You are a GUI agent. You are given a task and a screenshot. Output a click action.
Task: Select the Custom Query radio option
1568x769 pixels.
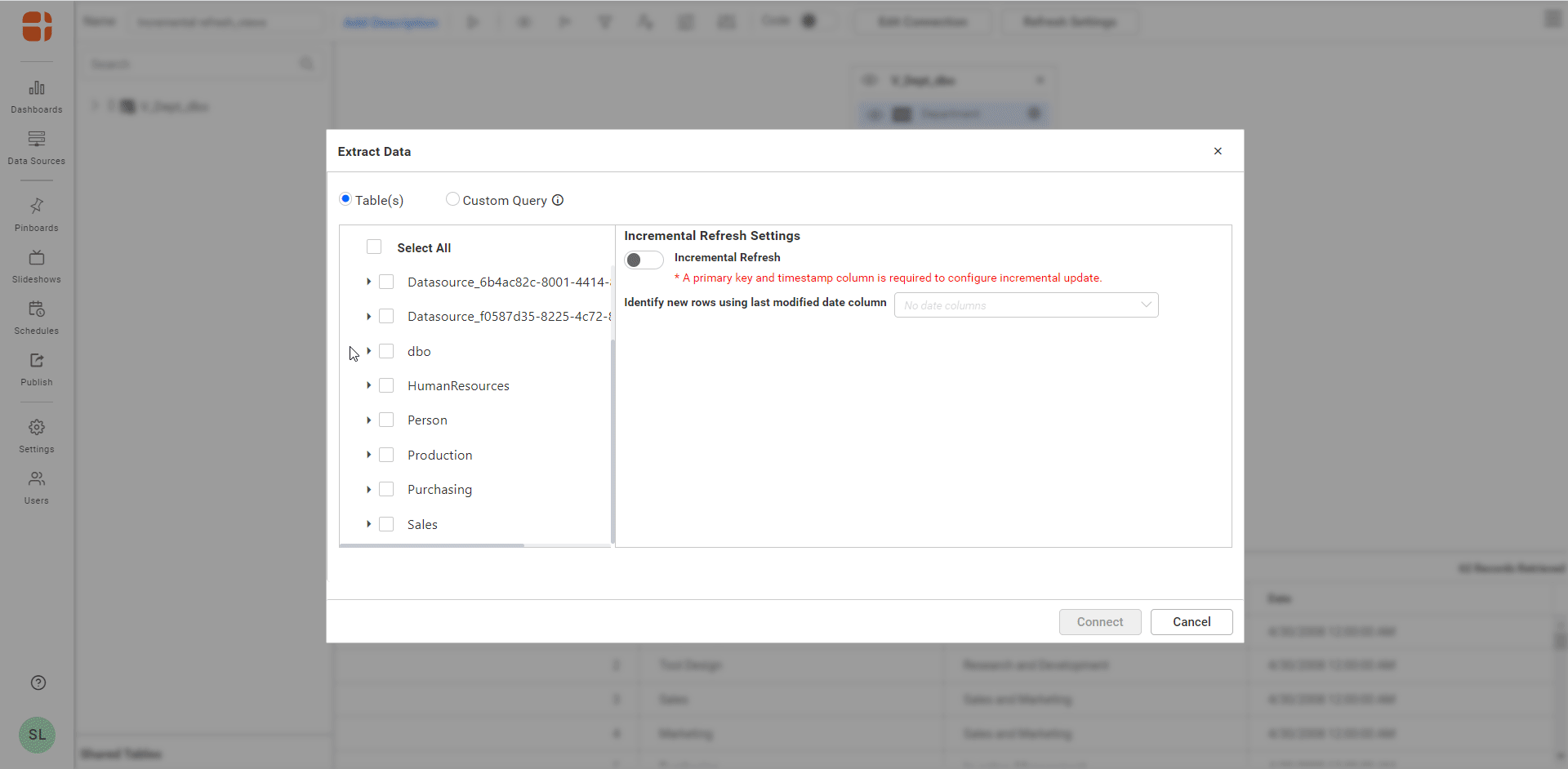click(452, 199)
